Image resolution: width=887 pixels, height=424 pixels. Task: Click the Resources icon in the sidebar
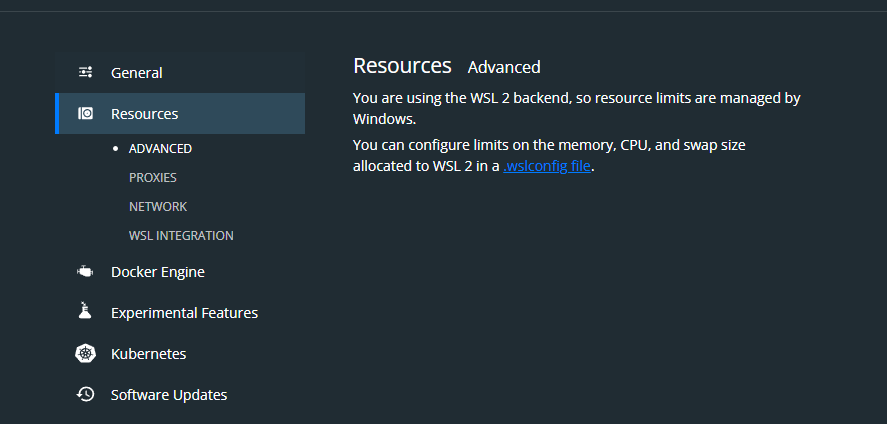pyautogui.click(x=86, y=114)
